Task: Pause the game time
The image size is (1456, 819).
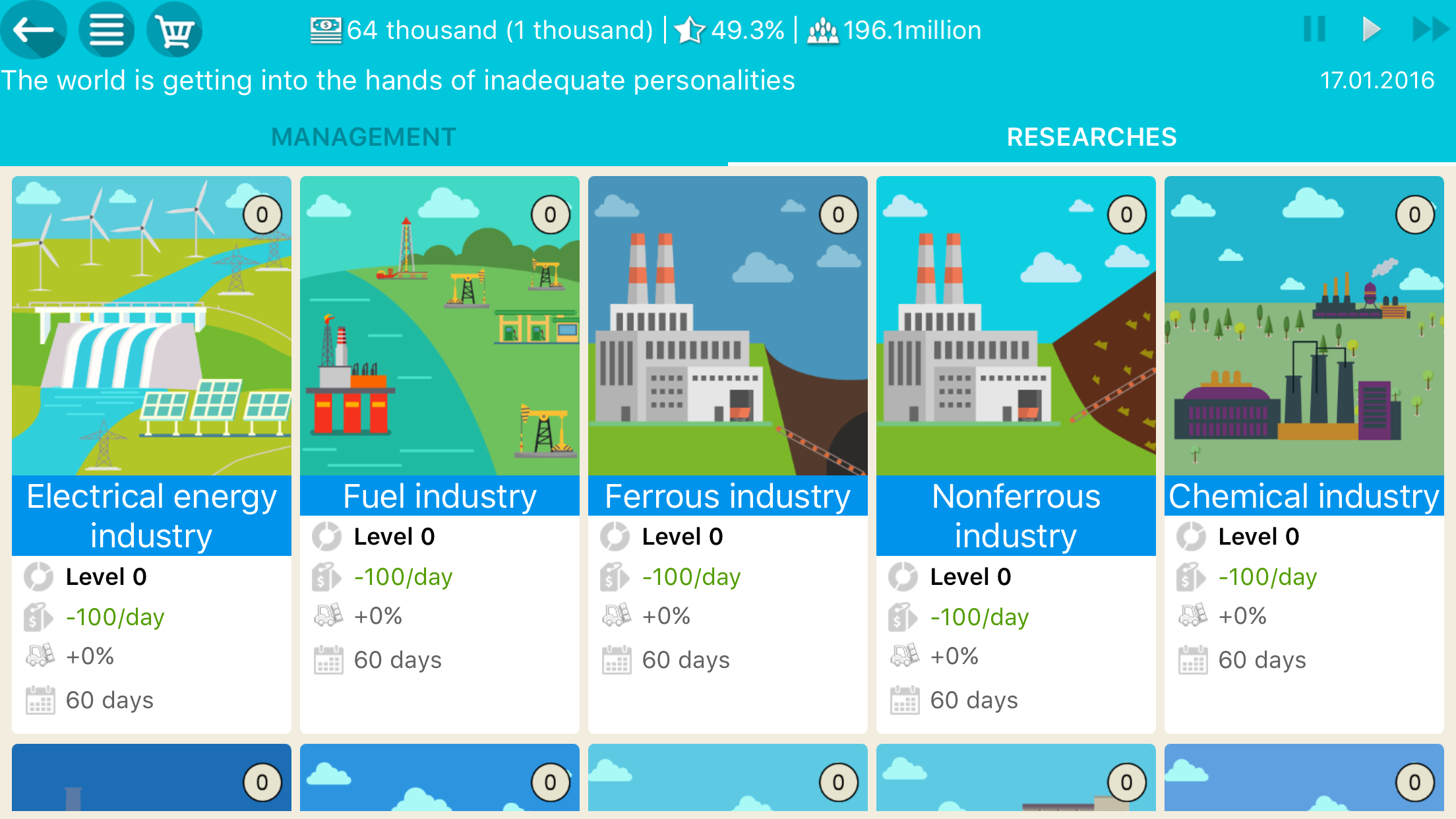Action: click(x=1314, y=30)
